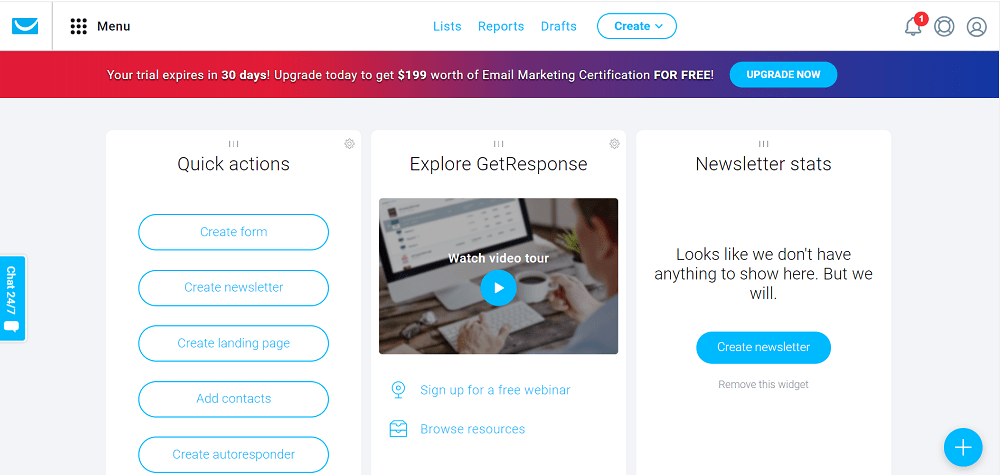Go to Lists in top navigation
Viewport: 1000px width, 475px height.
click(x=447, y=26)
